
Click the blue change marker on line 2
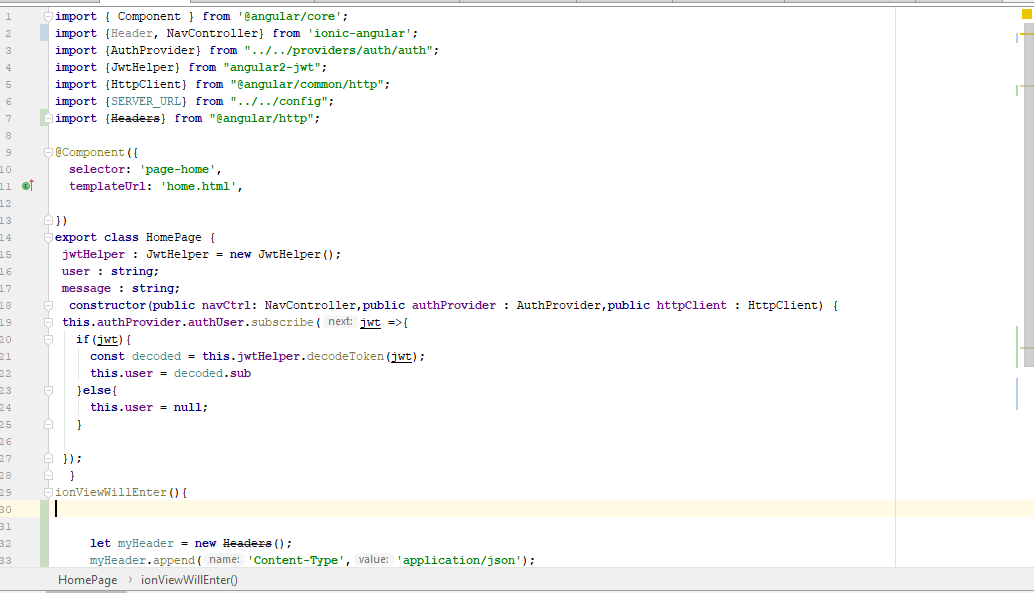pos(44,33)
